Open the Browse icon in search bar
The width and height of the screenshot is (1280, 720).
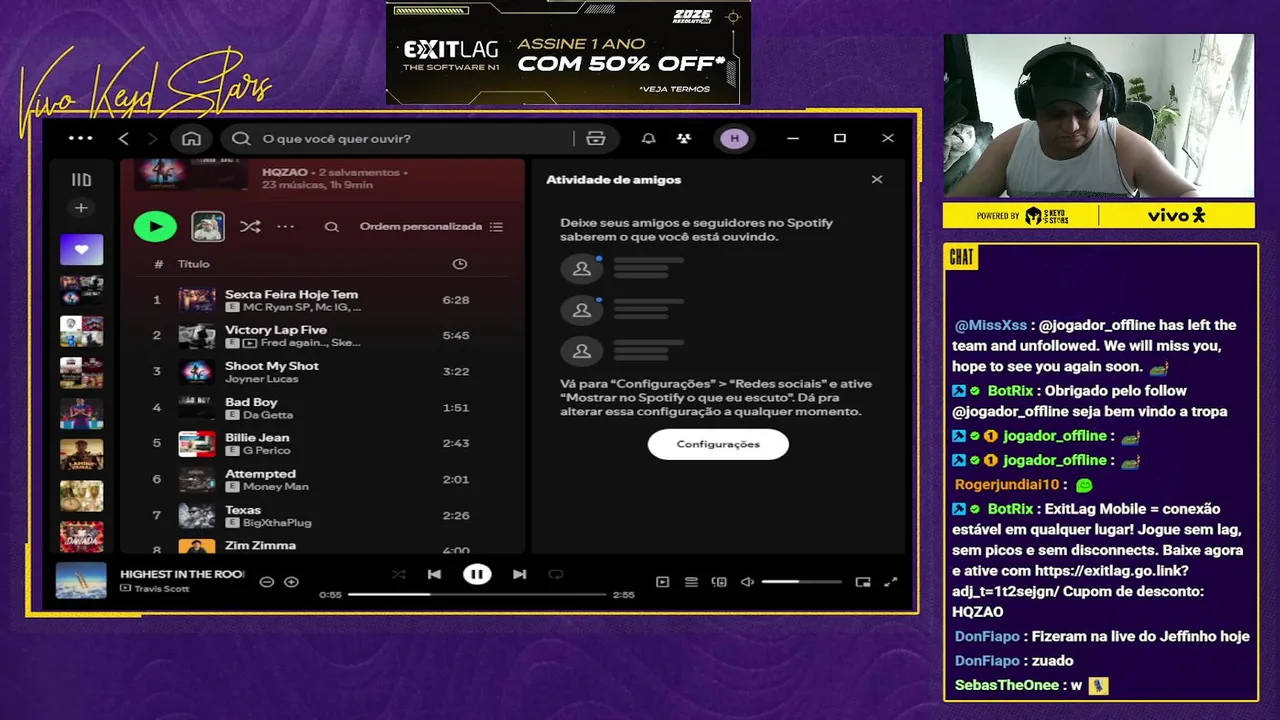tap(596, 139)
